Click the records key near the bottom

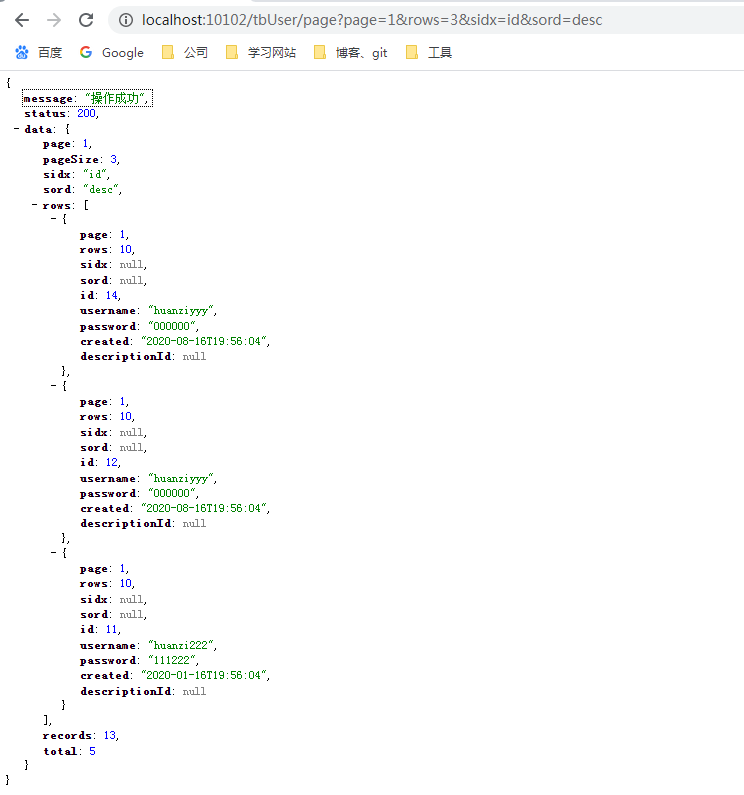(66, 735)
